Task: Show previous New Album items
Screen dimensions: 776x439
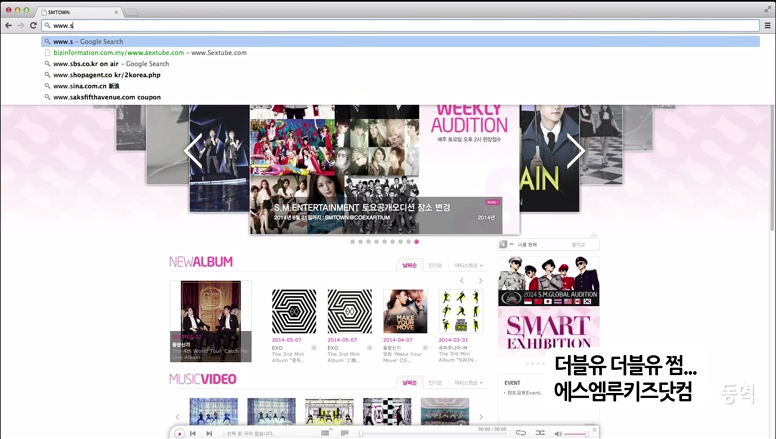Action: (462, 281)
